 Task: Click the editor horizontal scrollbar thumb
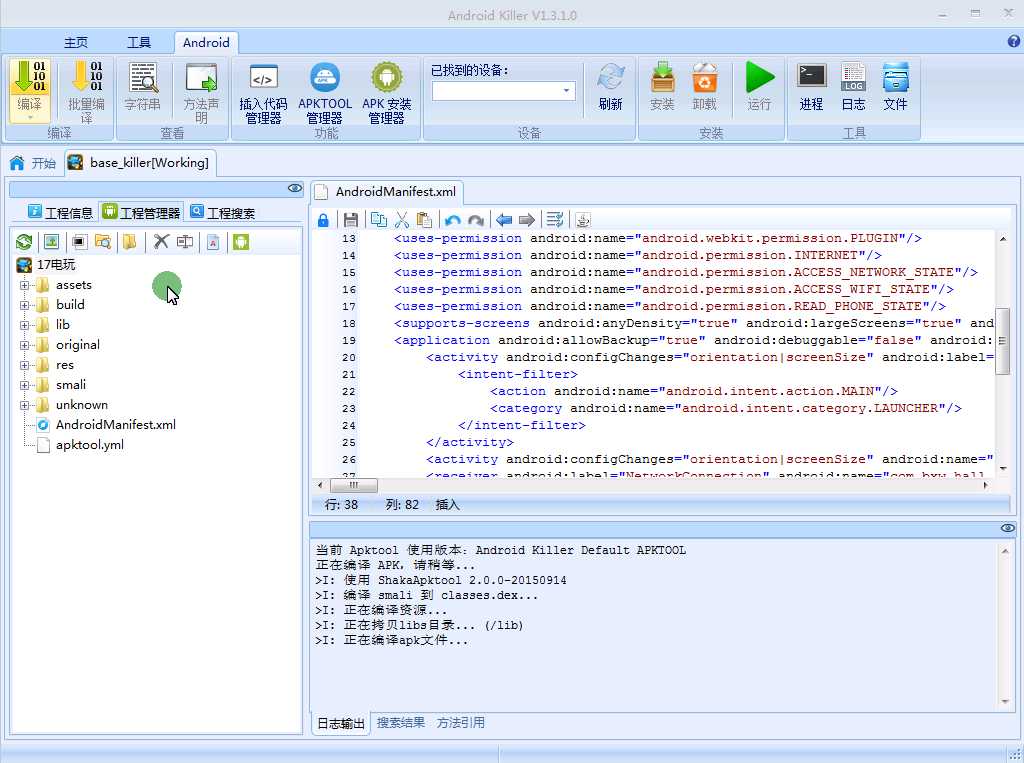(x=353, y=485)
